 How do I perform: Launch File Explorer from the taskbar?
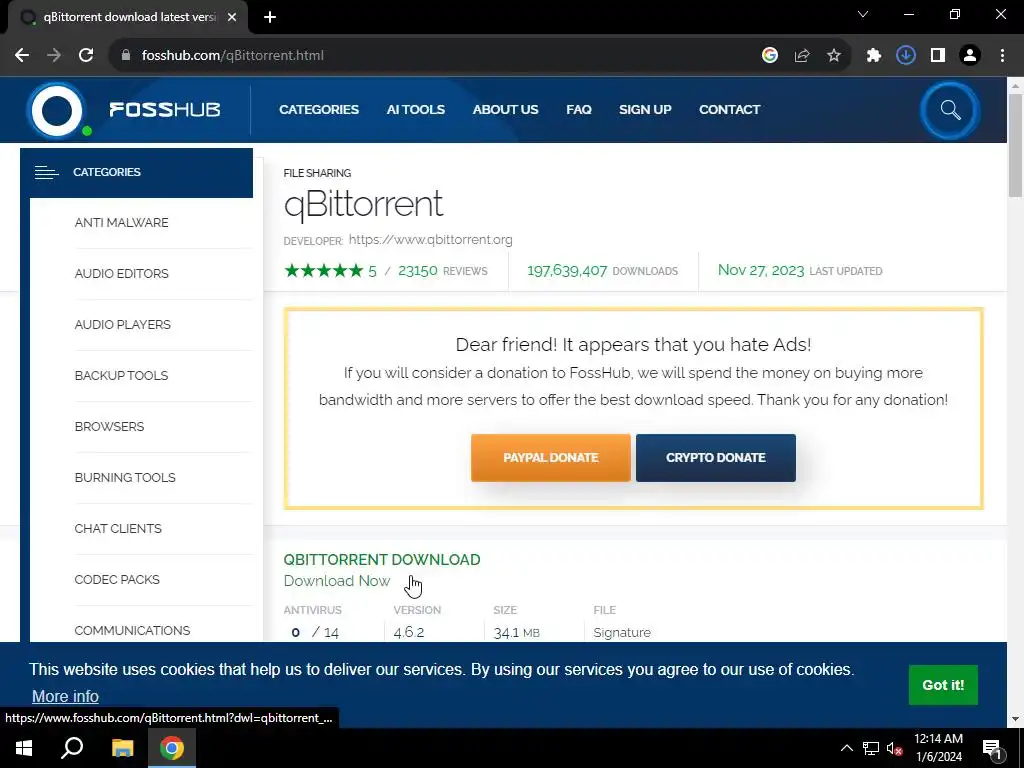pyautogui.click(x=122, y=748)
